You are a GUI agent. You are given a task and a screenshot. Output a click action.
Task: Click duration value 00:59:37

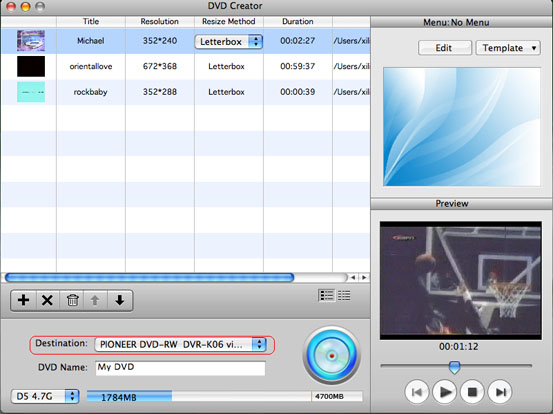[x=298, y=66]
